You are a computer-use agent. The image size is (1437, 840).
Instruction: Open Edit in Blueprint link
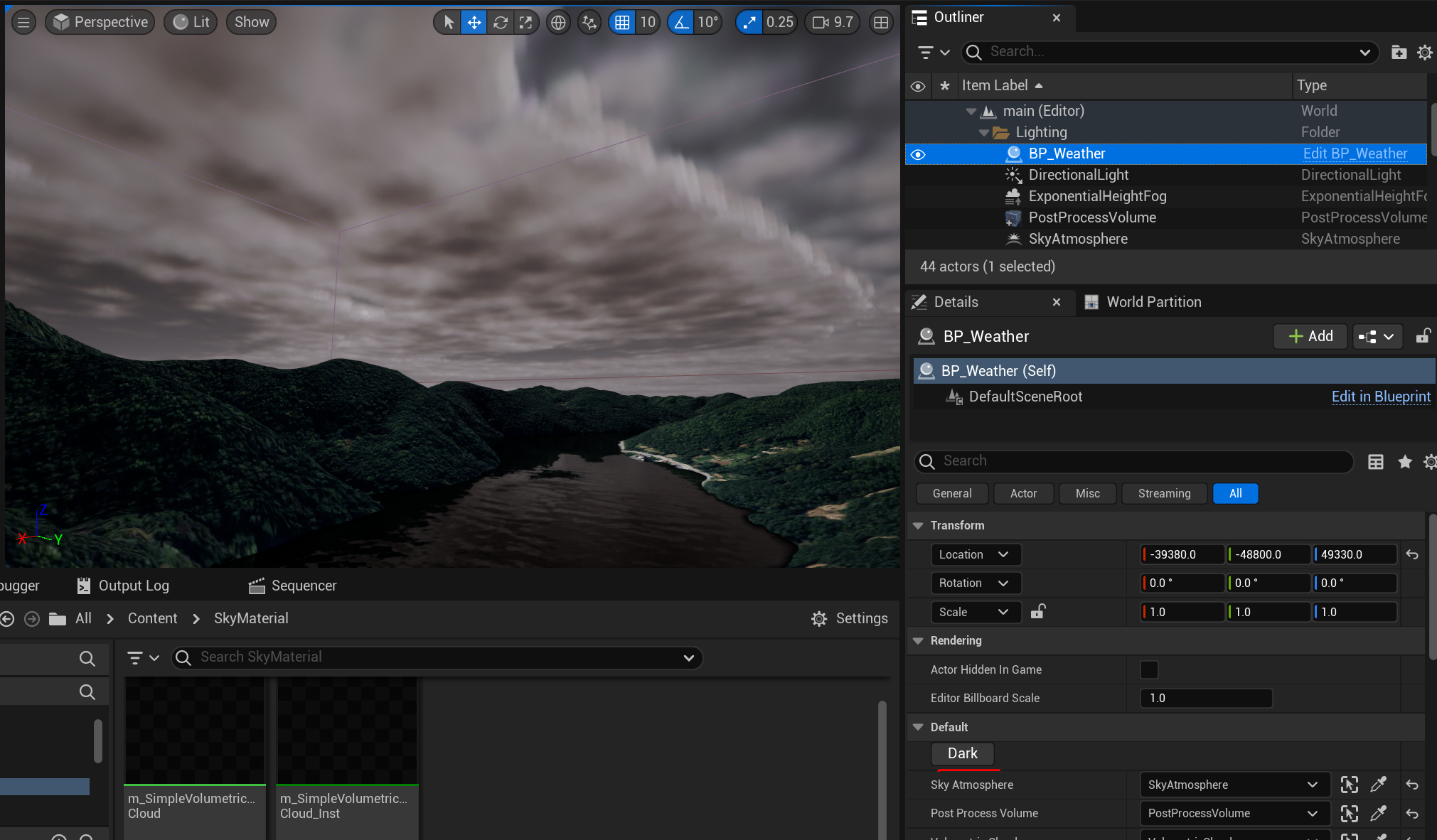click(1380, 397)
